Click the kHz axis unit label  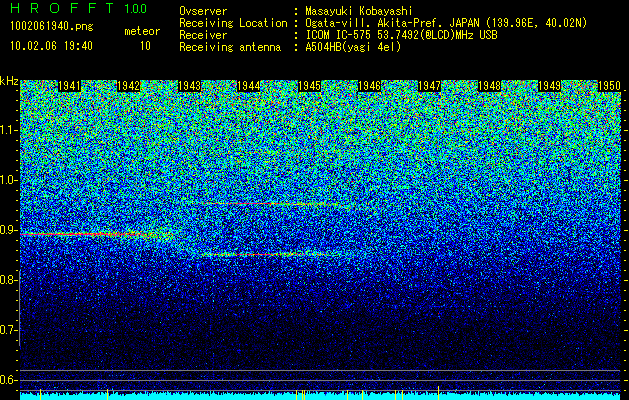9,81
